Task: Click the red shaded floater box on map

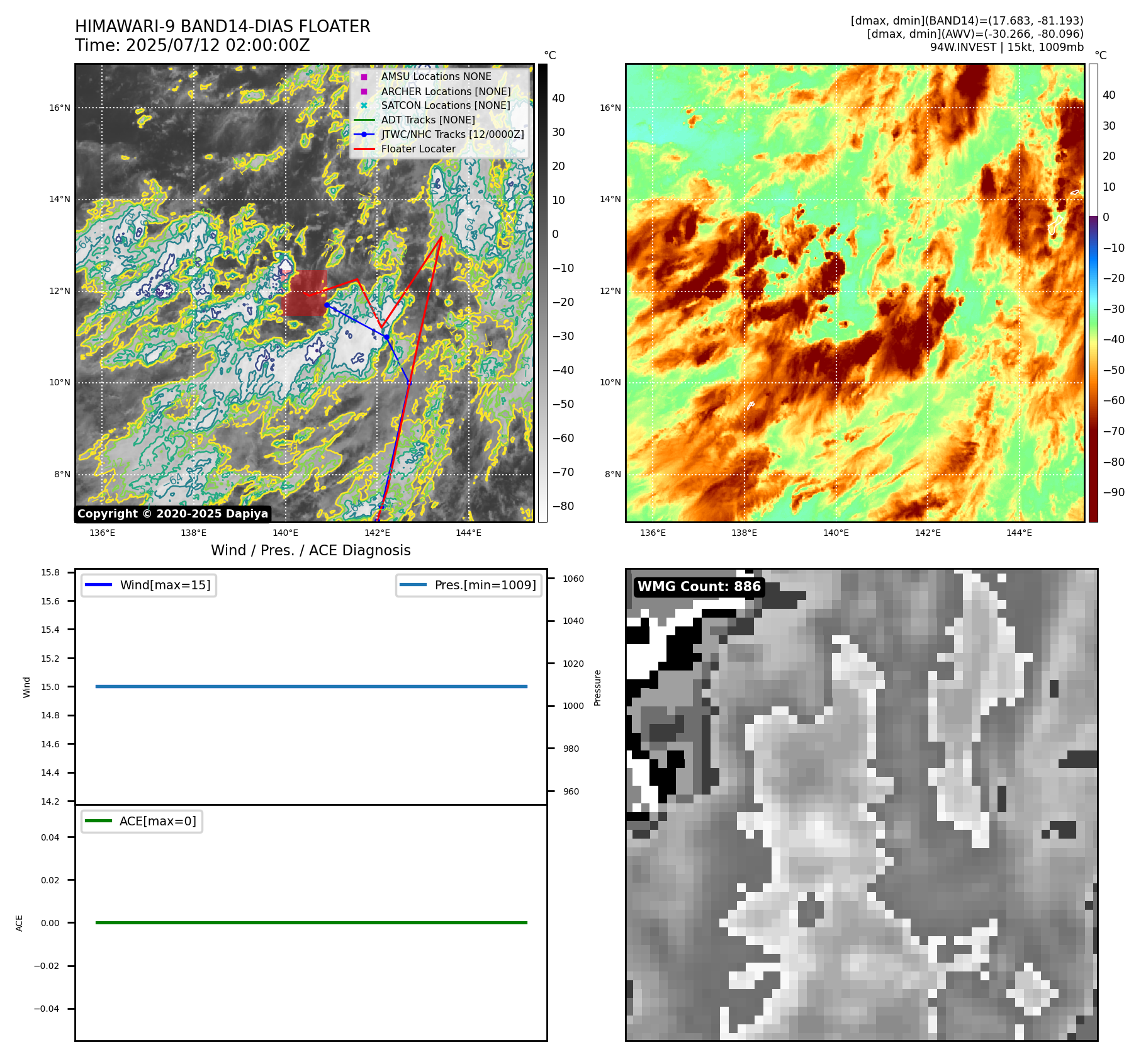Action: pyautogui.click(x=305, y=293)
